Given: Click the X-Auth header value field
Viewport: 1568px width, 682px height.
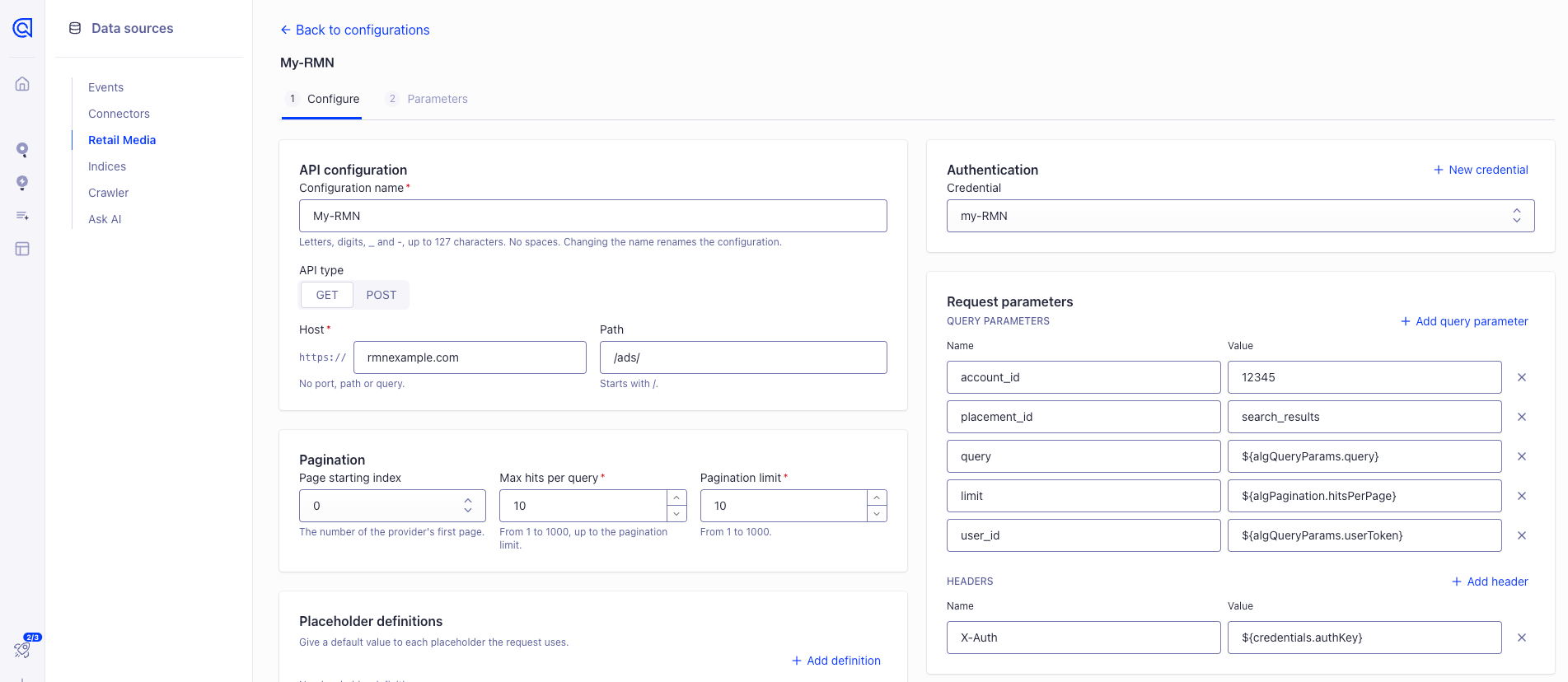Looking at the screenshot, I should 1364,638.
